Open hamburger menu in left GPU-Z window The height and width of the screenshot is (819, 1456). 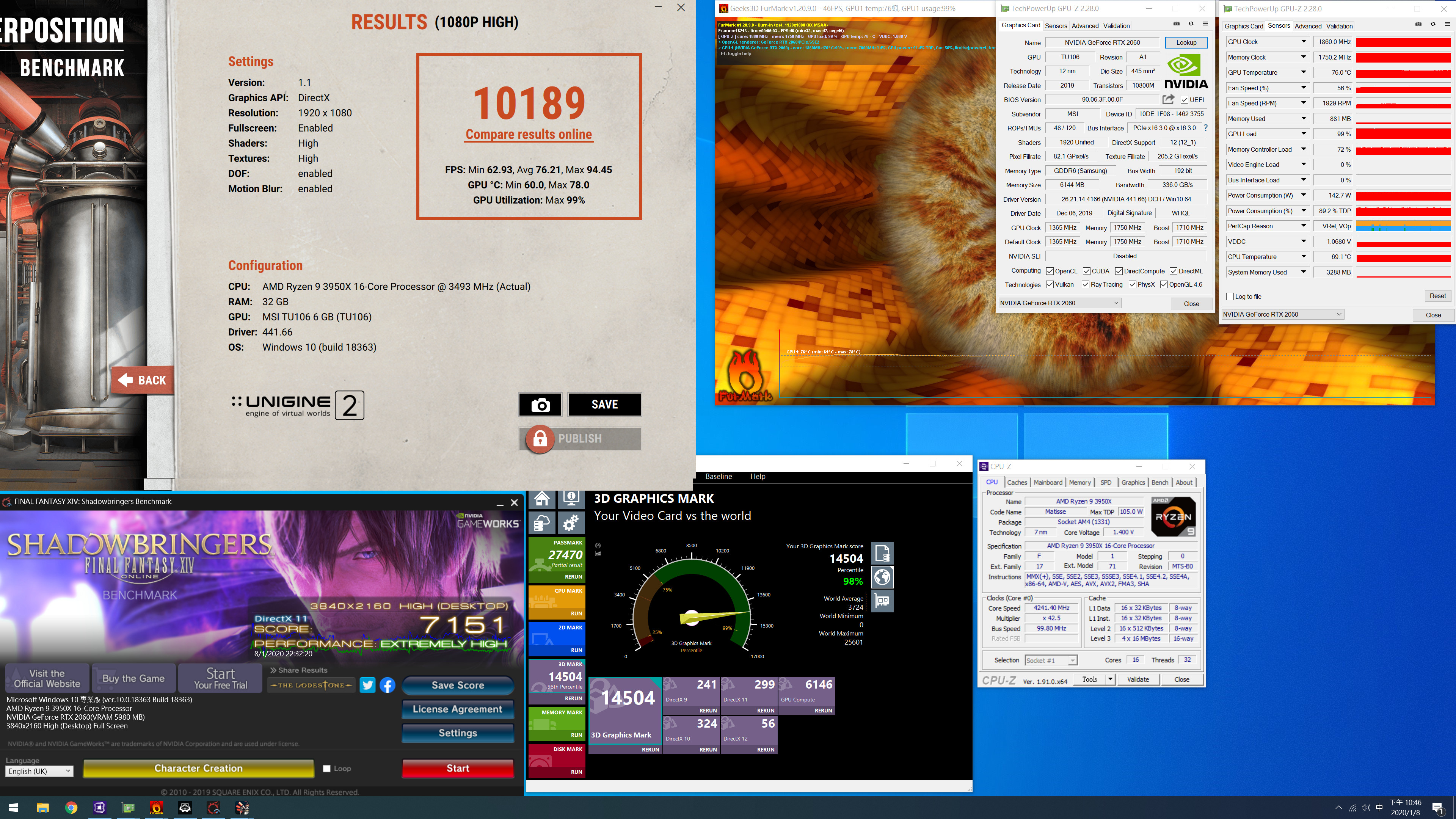coord(1206,24)
